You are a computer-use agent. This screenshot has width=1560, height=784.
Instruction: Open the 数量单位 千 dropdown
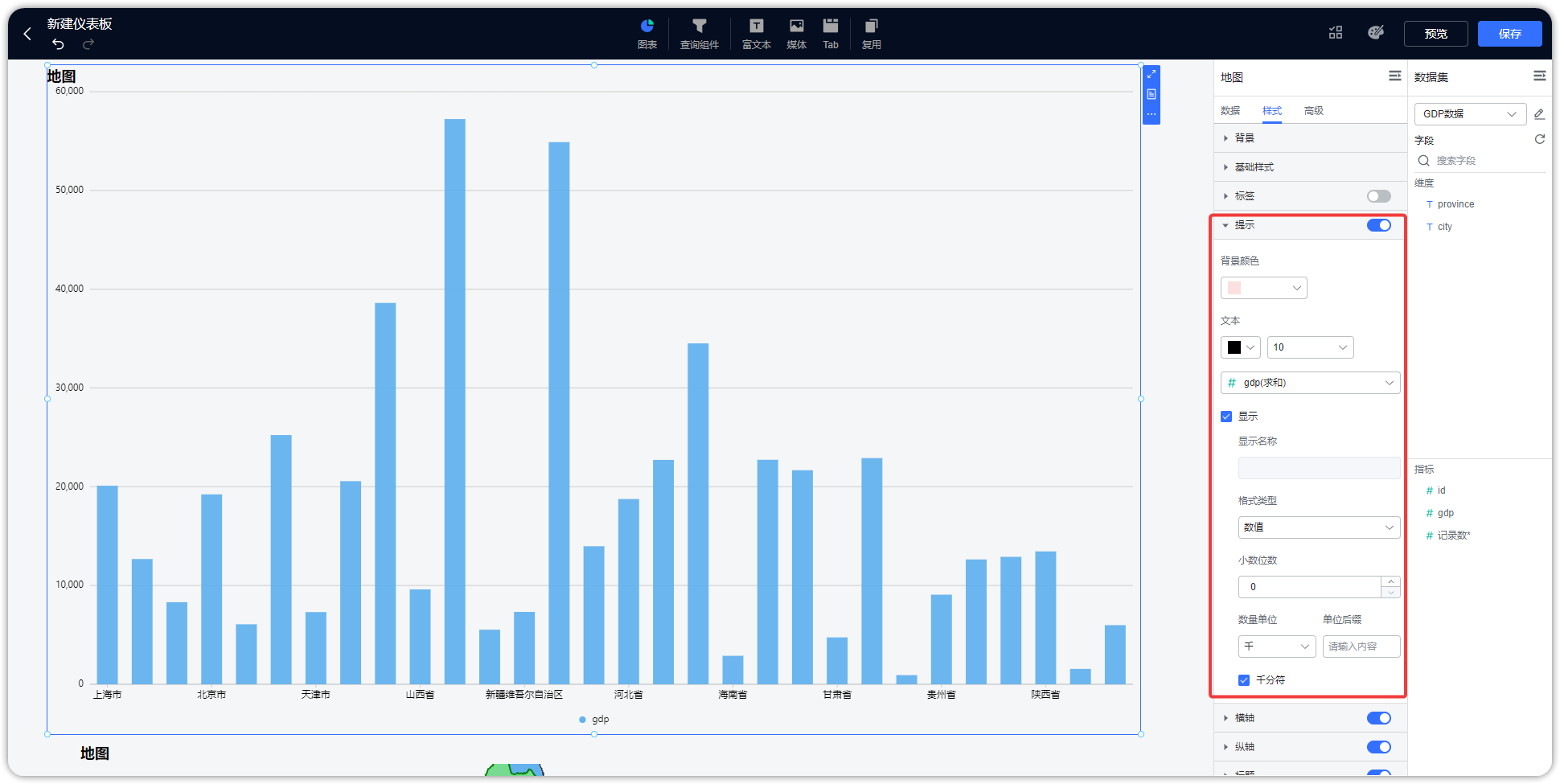pos(1277,646)
